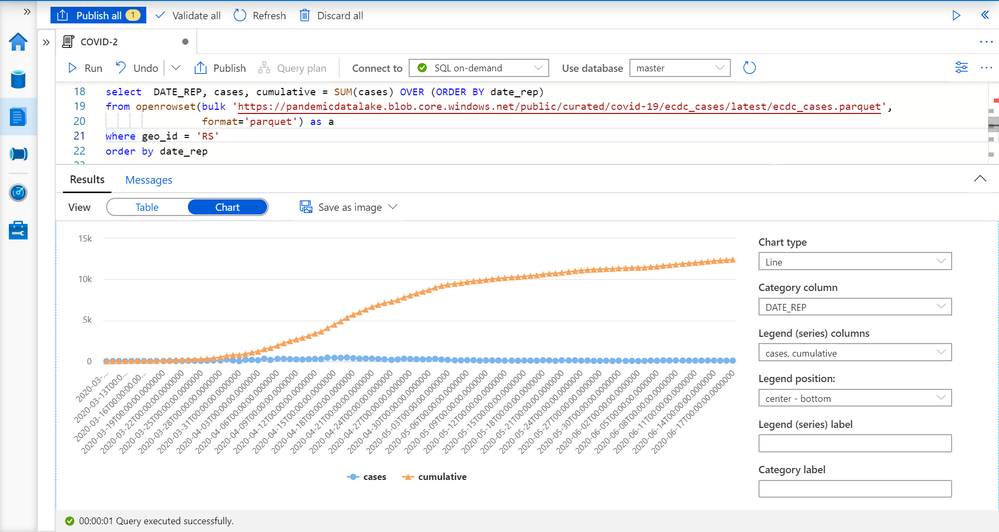Open the Connect to SQL on-demand dropdown
The image size is (999, 532).
point(478,68)
